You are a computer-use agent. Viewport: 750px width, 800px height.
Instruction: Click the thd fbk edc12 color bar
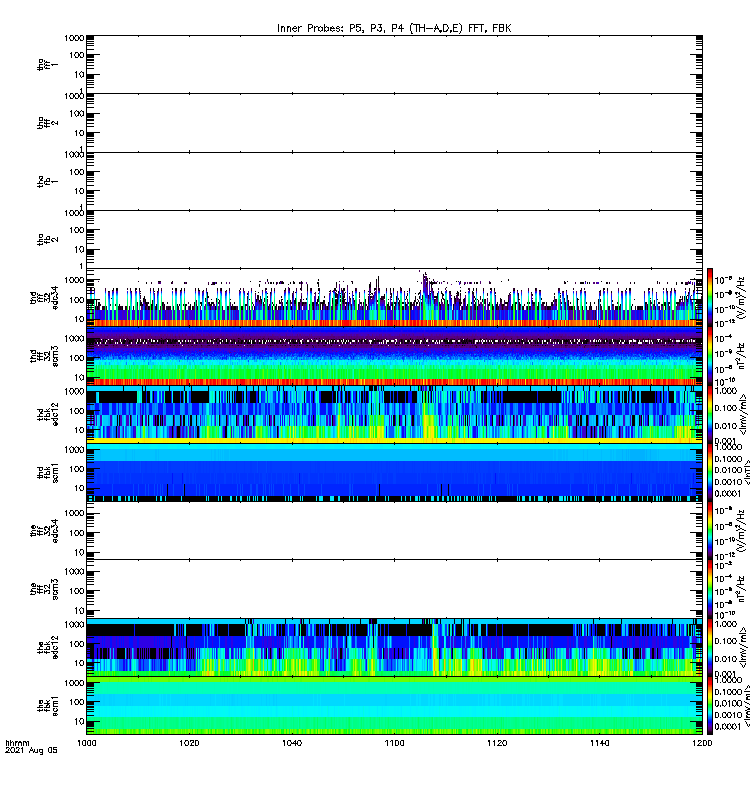click(710, 414)
